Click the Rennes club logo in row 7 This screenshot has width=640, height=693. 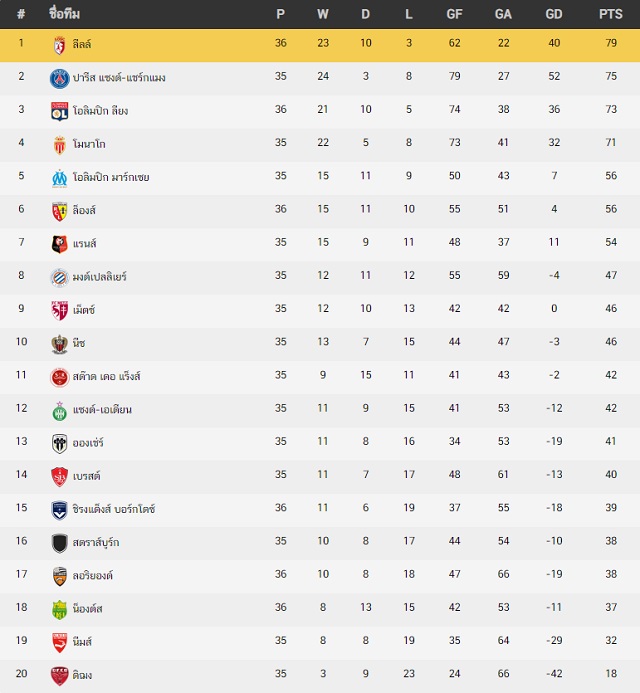point(60,244)
